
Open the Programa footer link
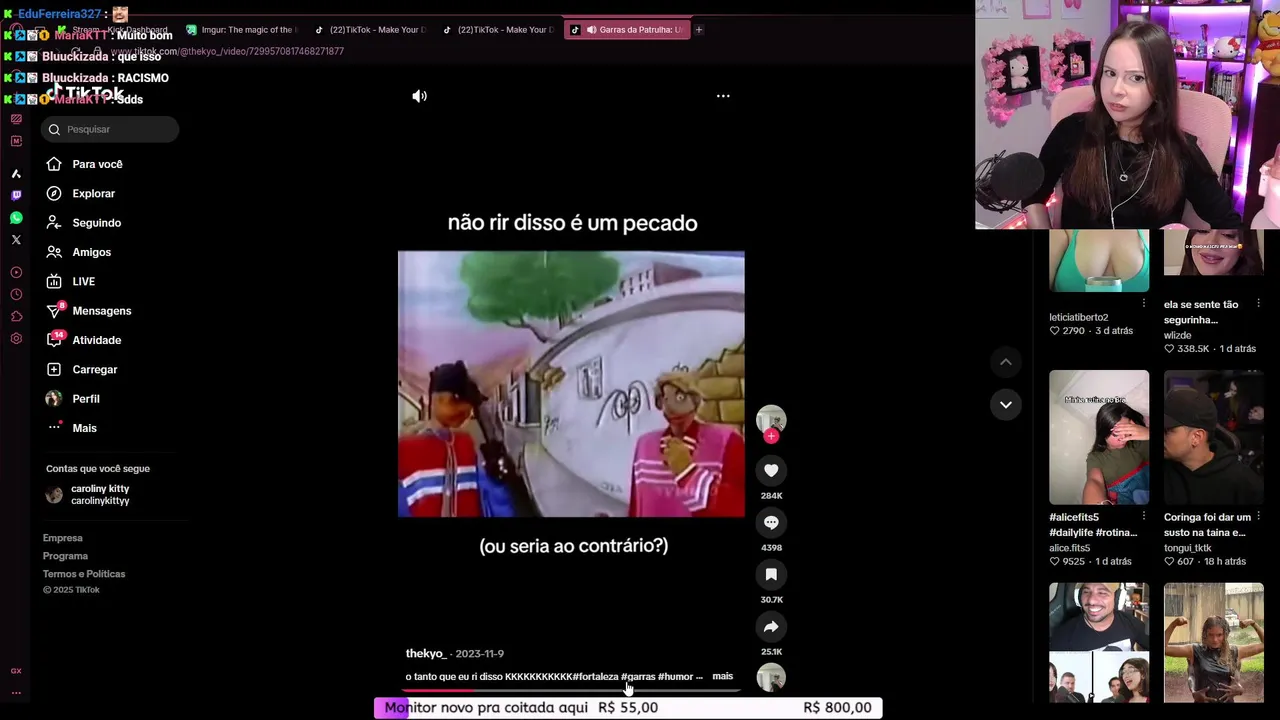click(x=65, y=556)
